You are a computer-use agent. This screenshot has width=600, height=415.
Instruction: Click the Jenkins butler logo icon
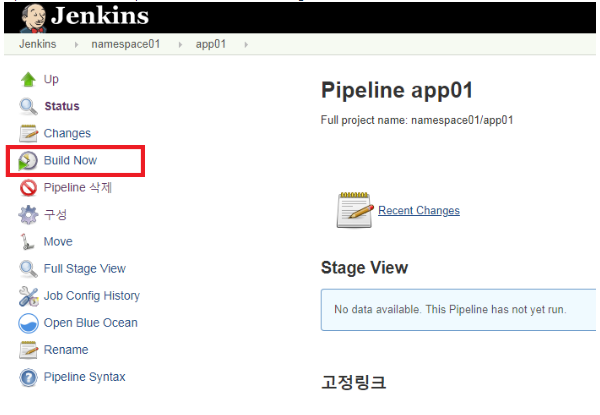coord(34,18)
